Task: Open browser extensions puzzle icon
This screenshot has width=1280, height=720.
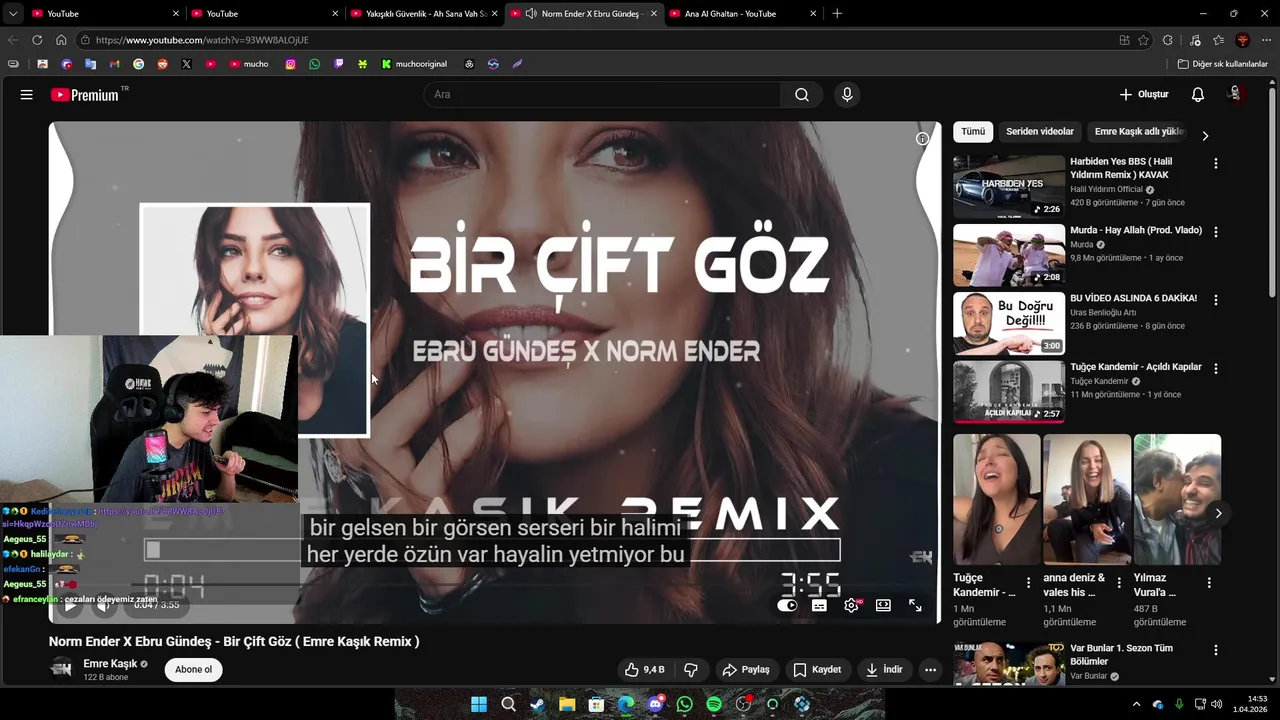Action: click(x=1168, y=40)
